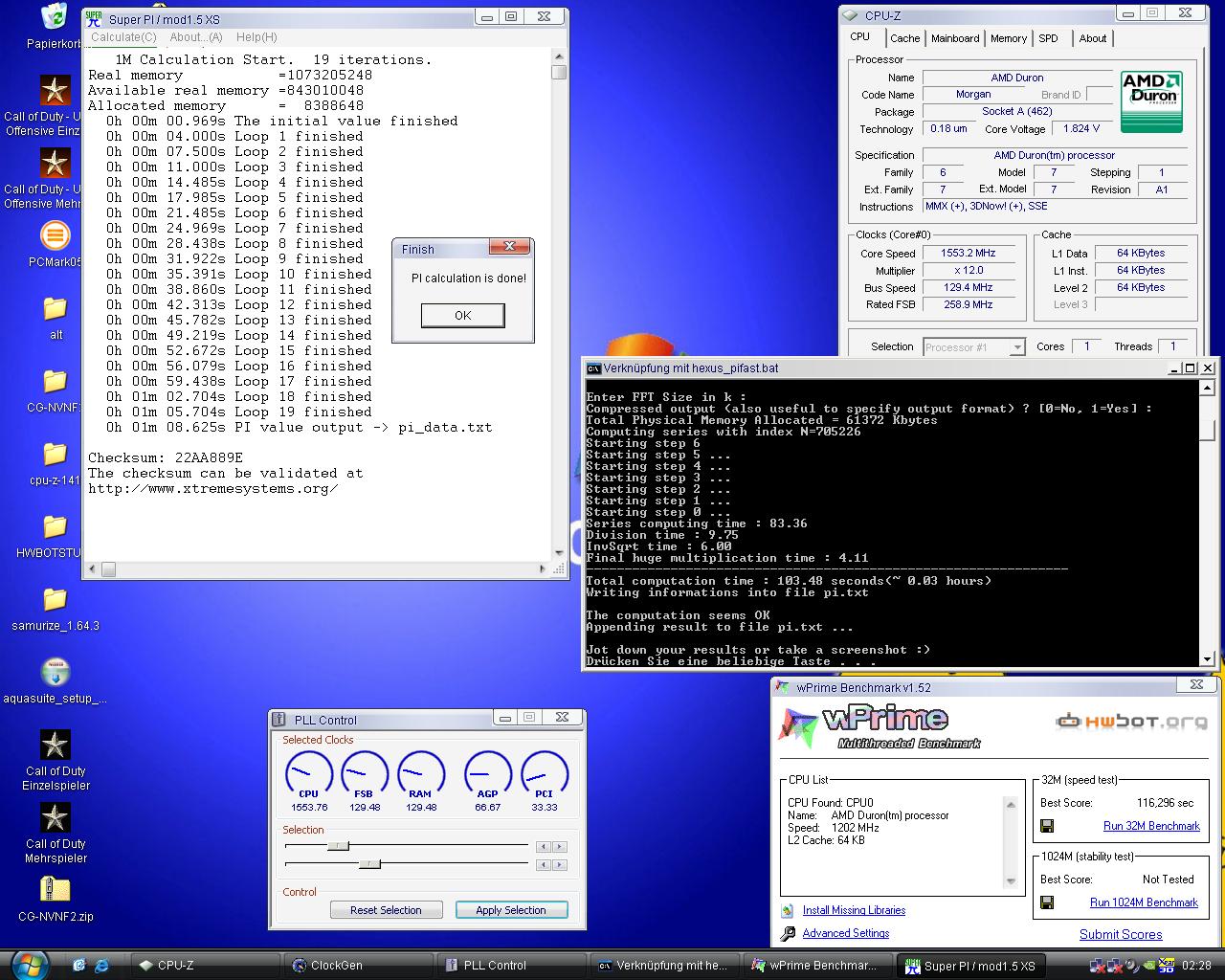
Task: Open the CG-NVNF desktop folder
Action: (x=55, y=381)
